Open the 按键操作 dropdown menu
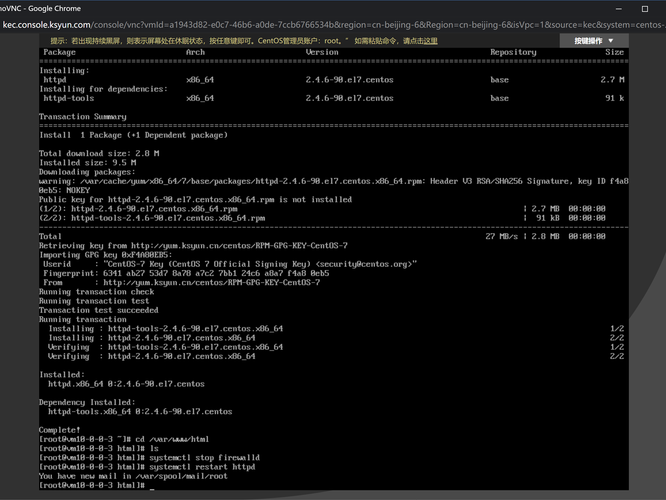 (594, 41)
